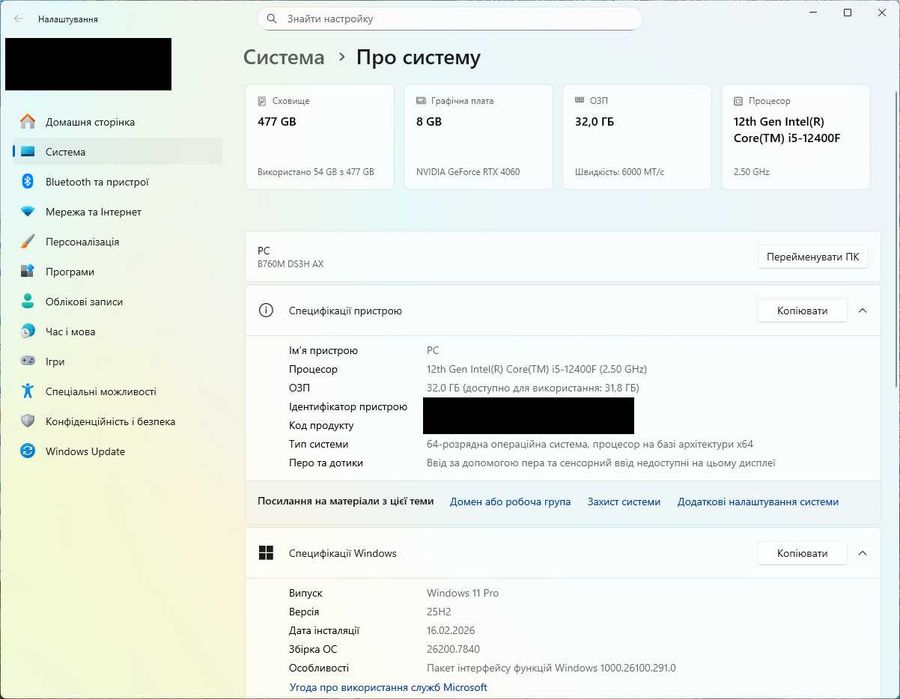Open the Процесор i5-12400F card
Screen dimensions: 900x699
[796, 137]
